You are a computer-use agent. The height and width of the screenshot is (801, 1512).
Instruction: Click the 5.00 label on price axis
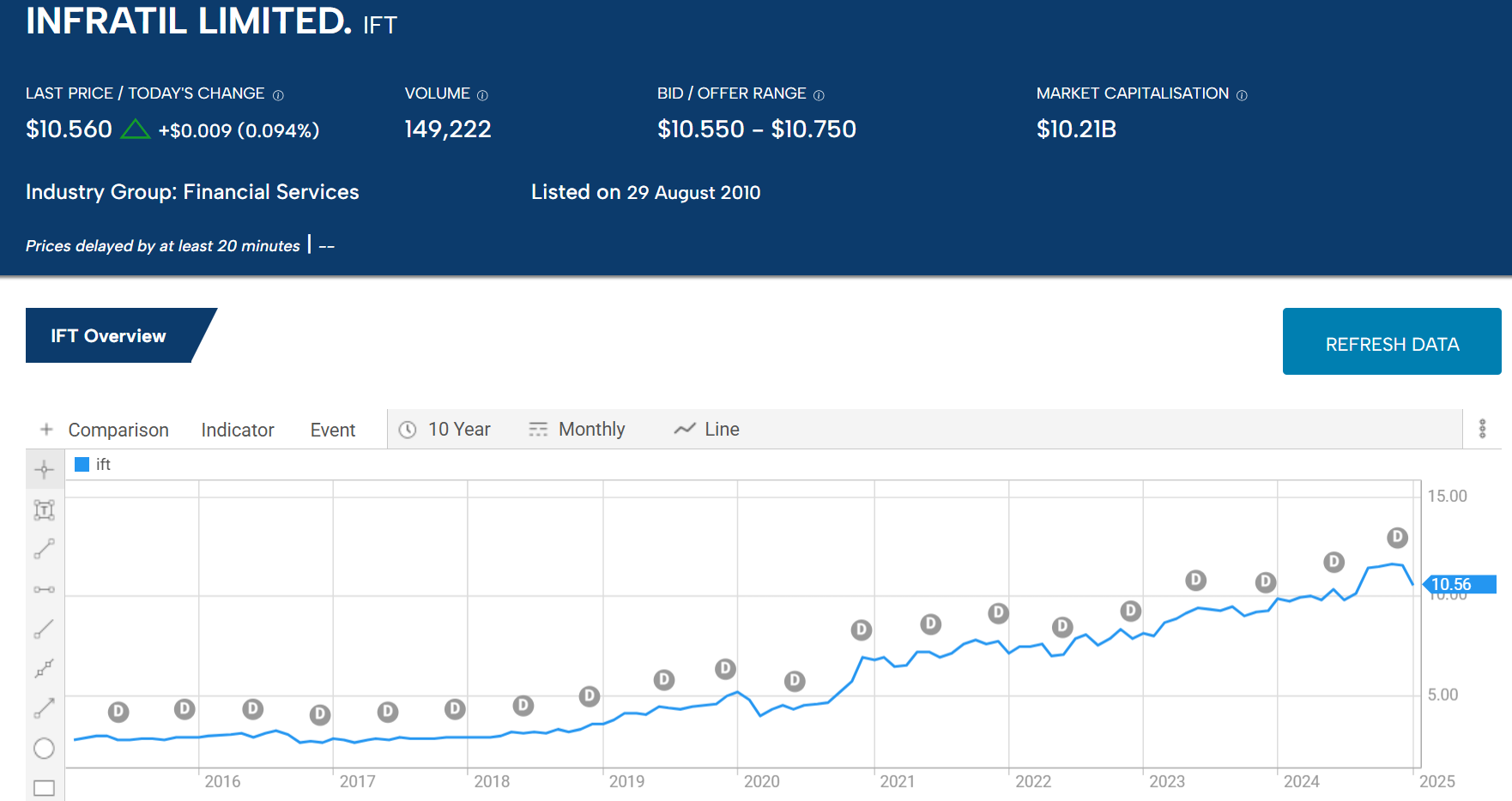1442,695
